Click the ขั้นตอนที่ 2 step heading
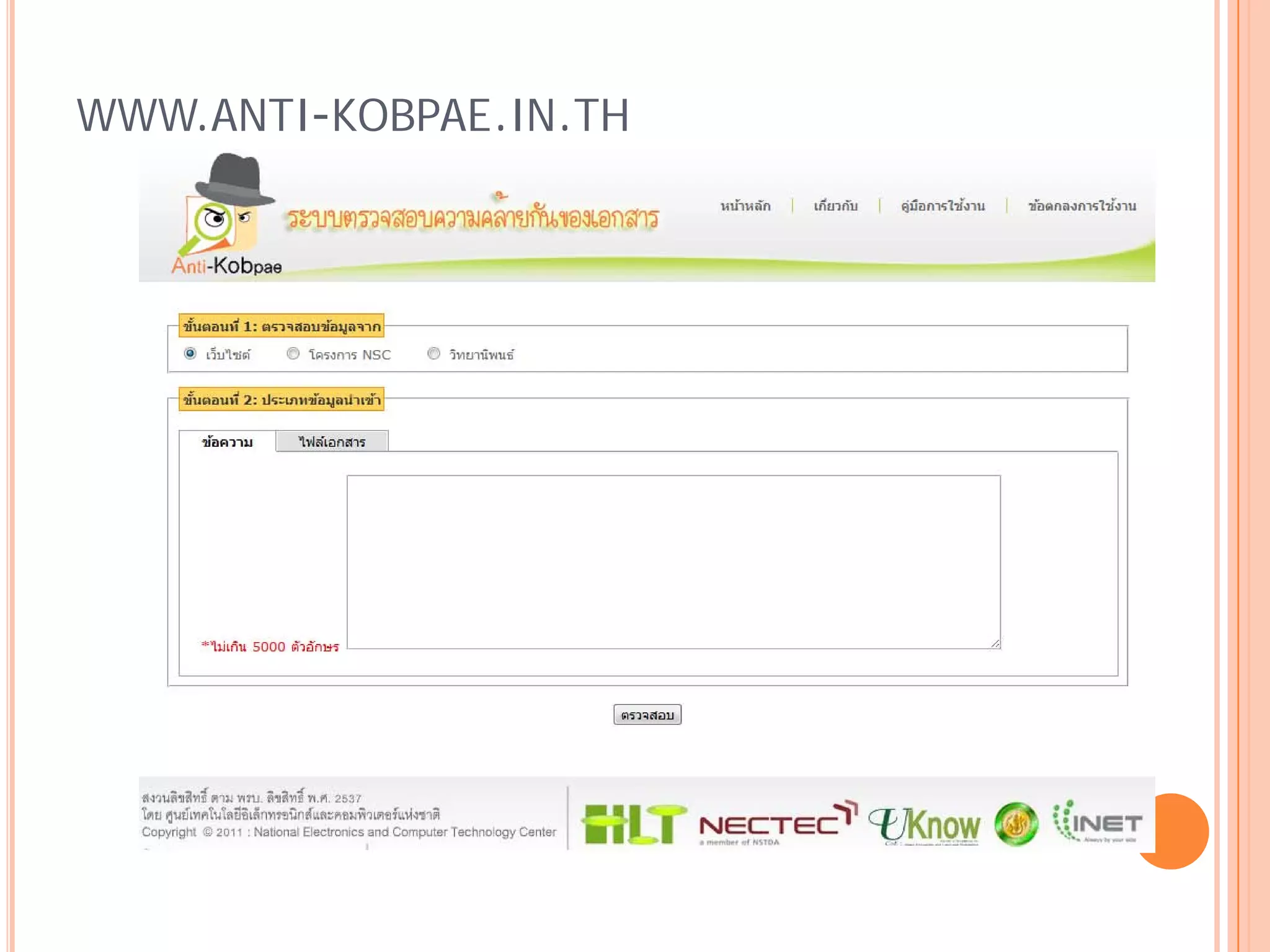Image resolution: width=1270 pixels, height=952 pixels. pyautogui.click(x=282, y=400)
